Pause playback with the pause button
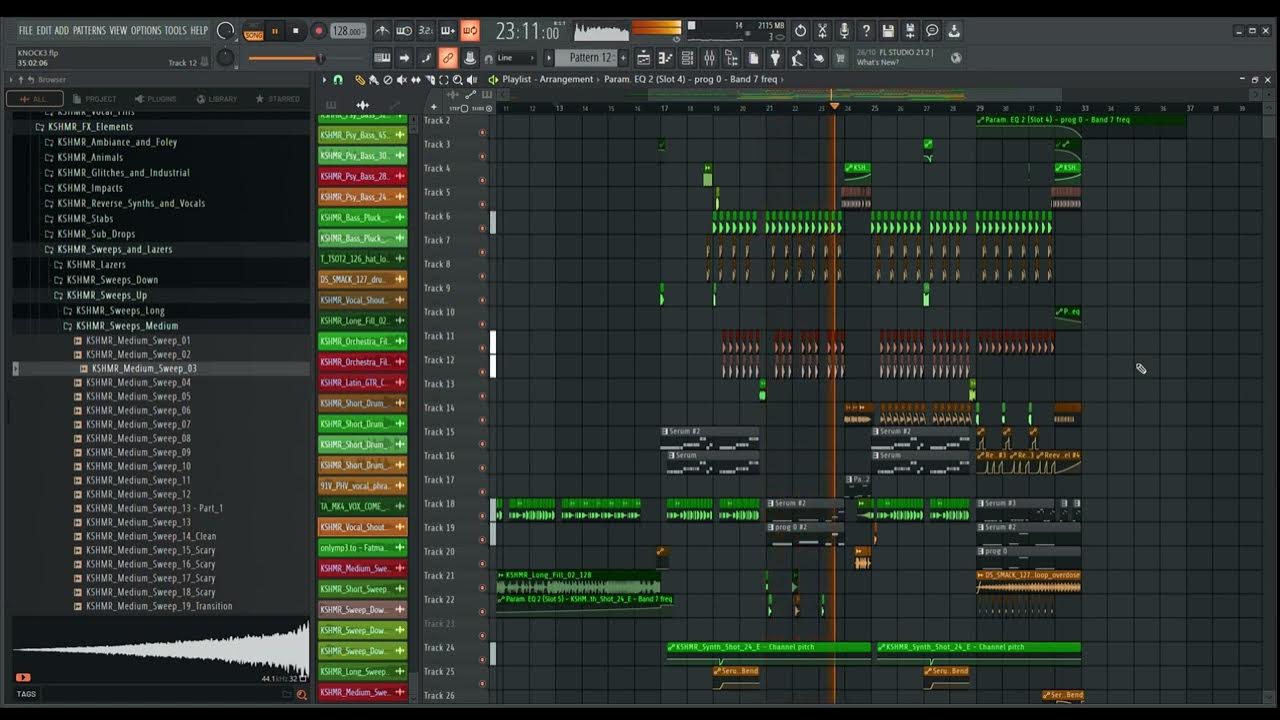Screen dimensions: 1280x720 coord(275,31)
